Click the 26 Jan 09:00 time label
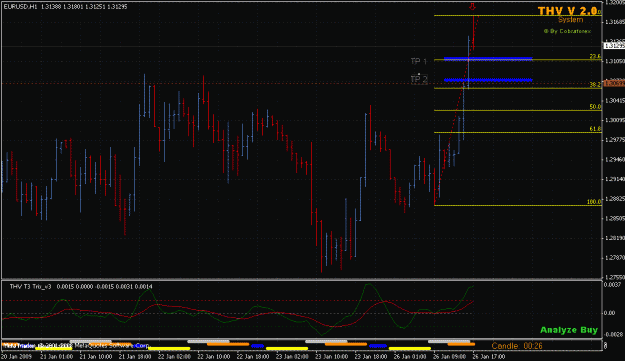 [450, 357]
